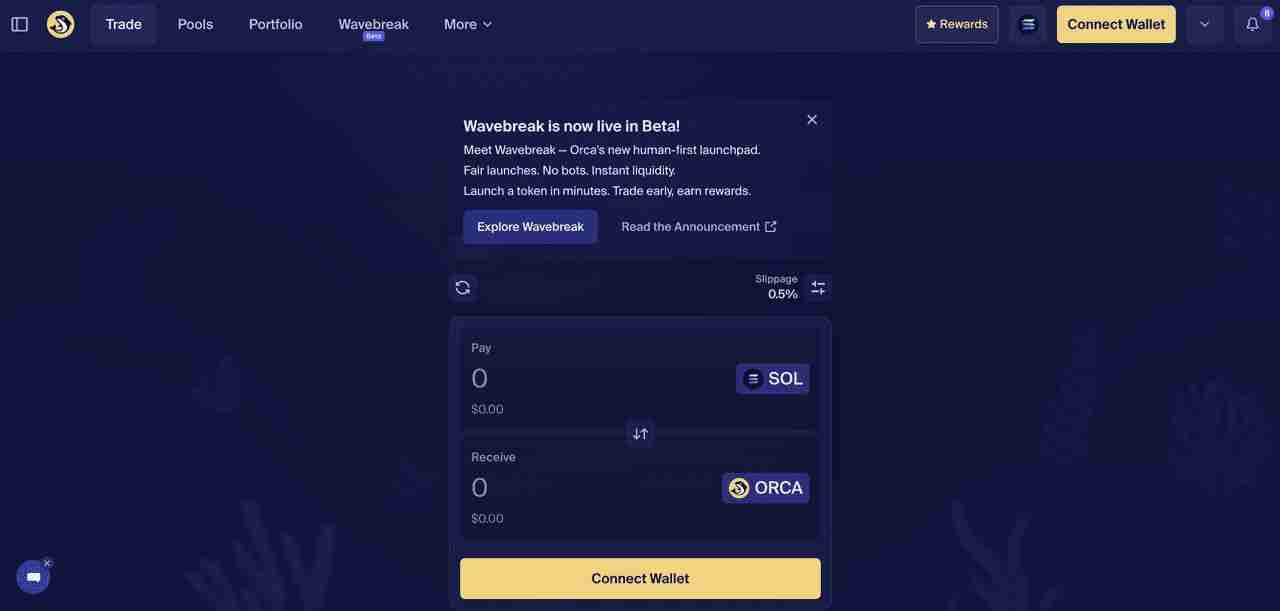Click the refresh quote icon

[462, 288]
